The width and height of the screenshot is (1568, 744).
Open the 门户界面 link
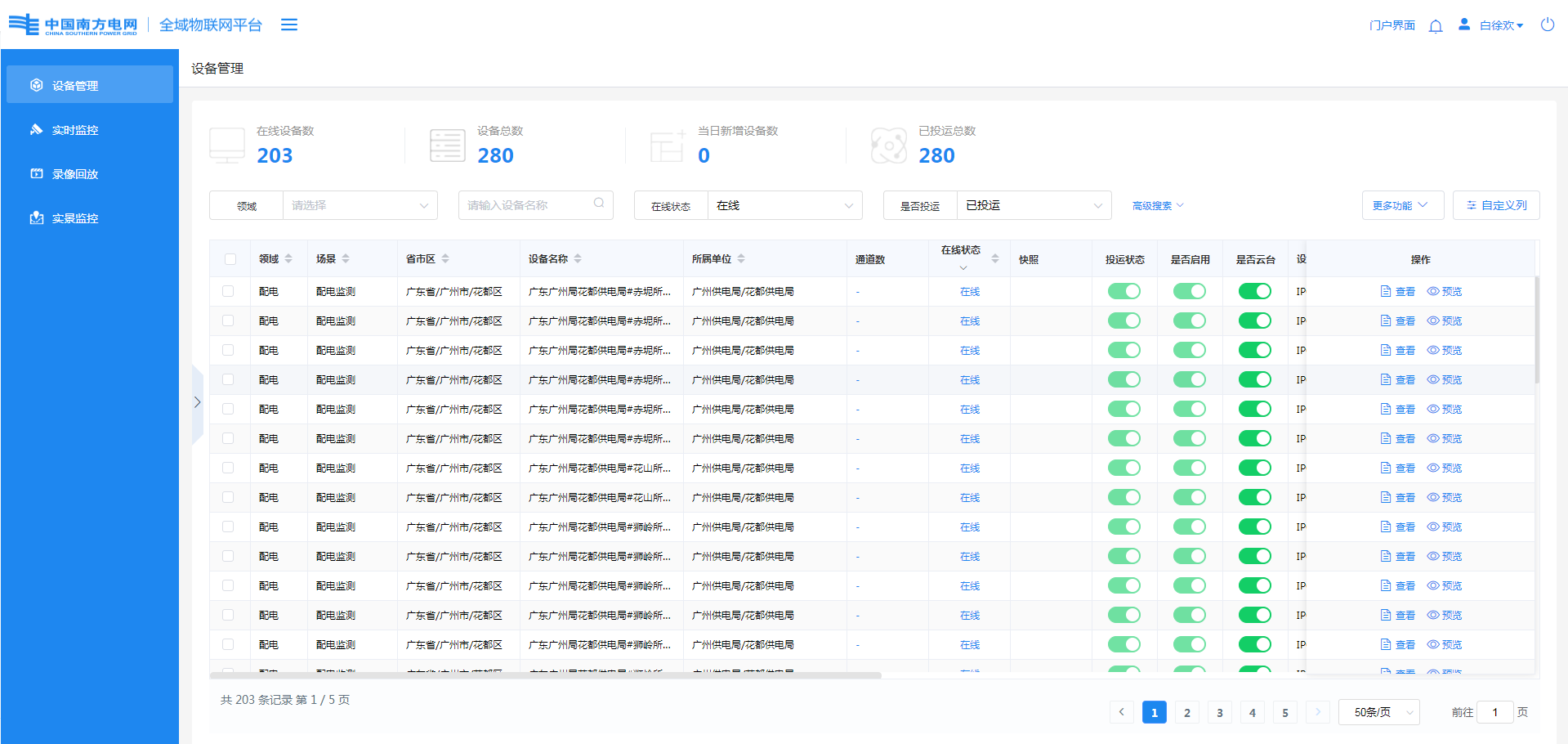pyautogui.click(x=1392, y=25)
